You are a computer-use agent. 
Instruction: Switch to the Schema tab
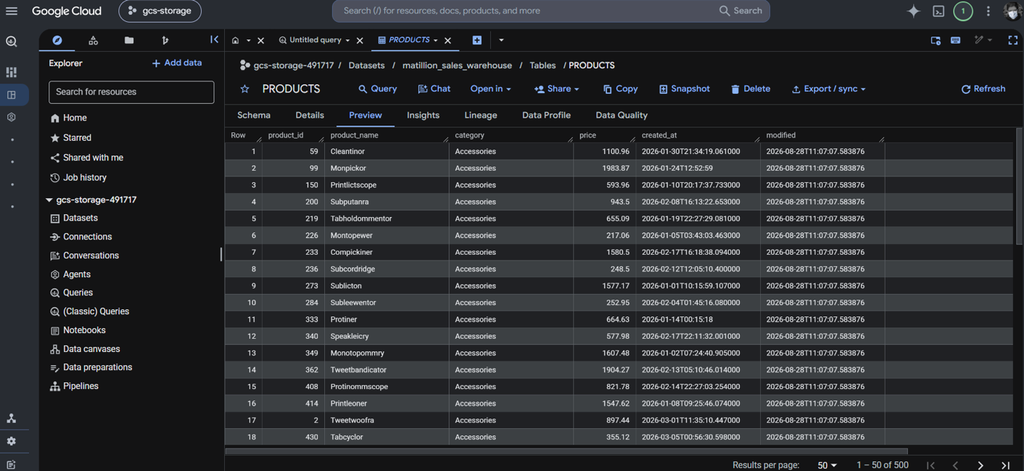click(254, 115)
